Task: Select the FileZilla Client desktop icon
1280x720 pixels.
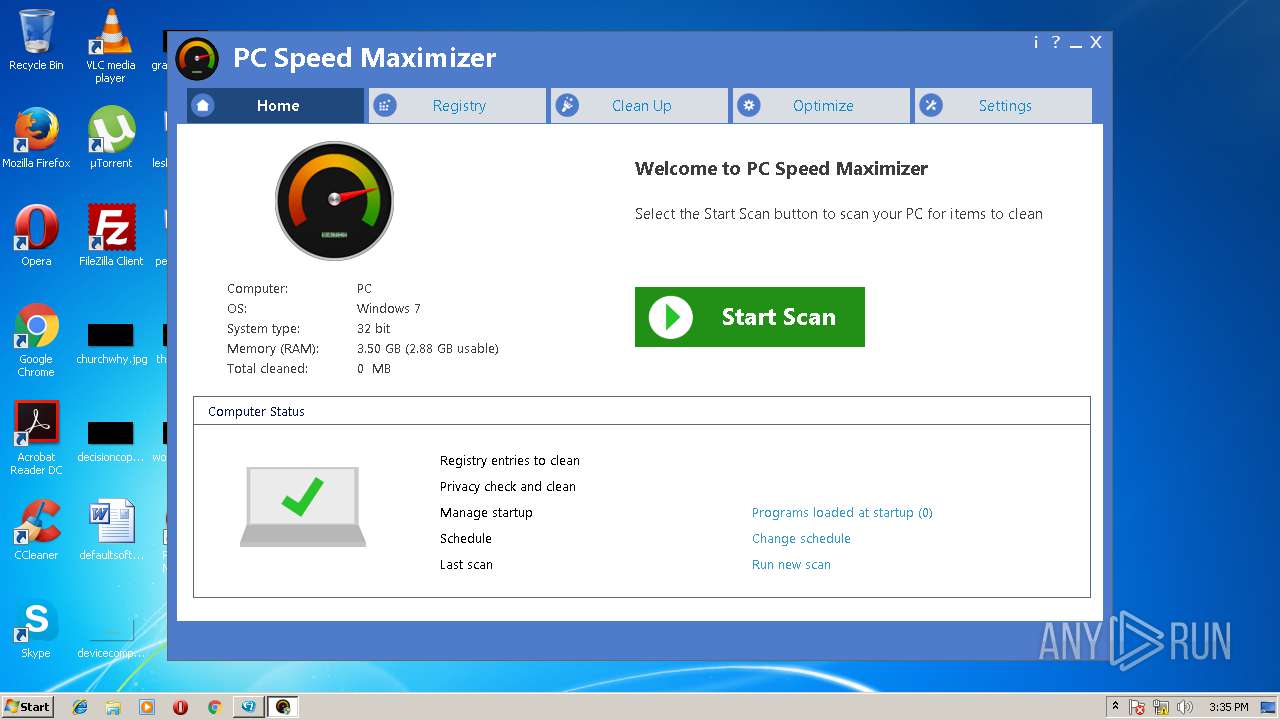Action: [x=111, y=236]
